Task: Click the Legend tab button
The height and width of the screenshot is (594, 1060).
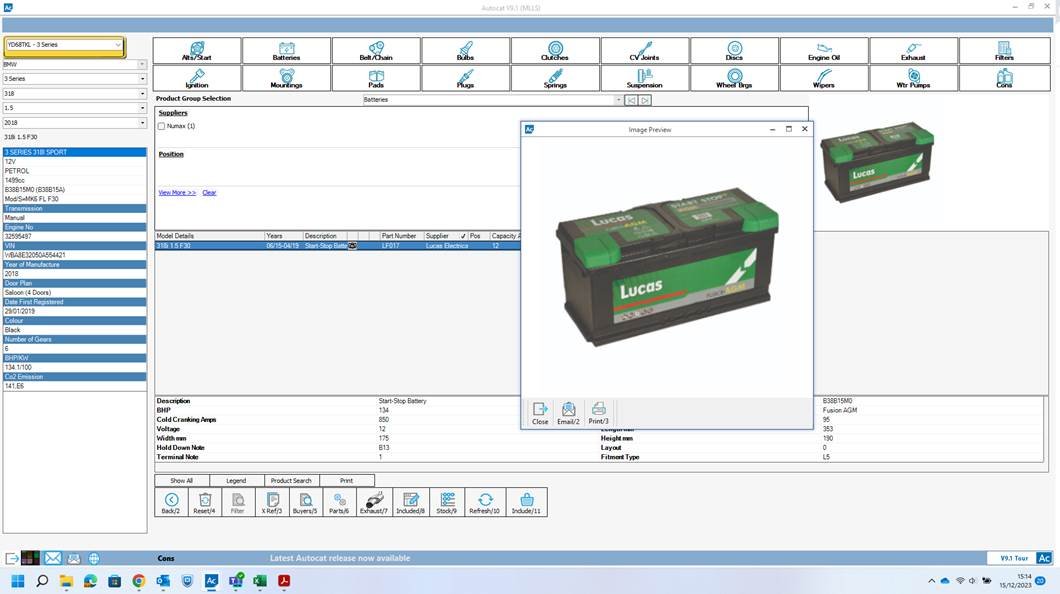Action: (236, 480)
